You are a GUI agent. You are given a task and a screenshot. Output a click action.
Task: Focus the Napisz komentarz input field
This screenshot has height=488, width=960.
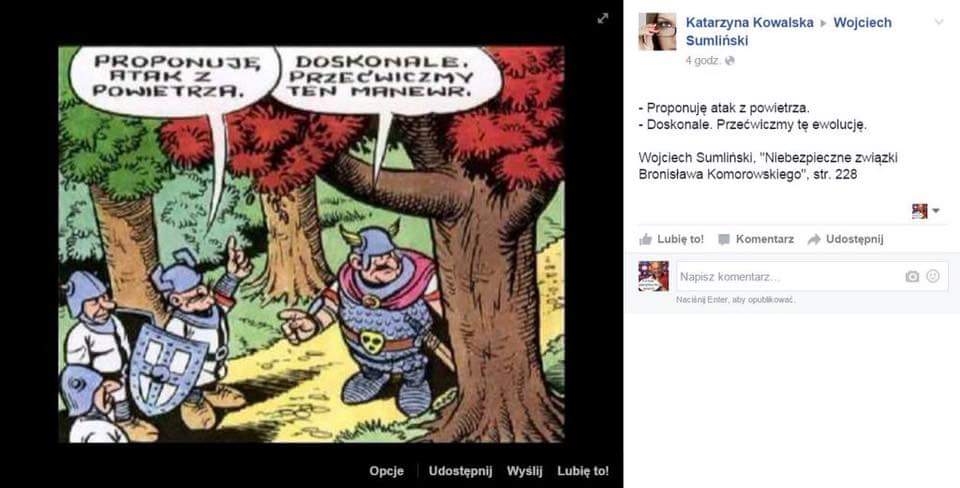tap(812, 277)
